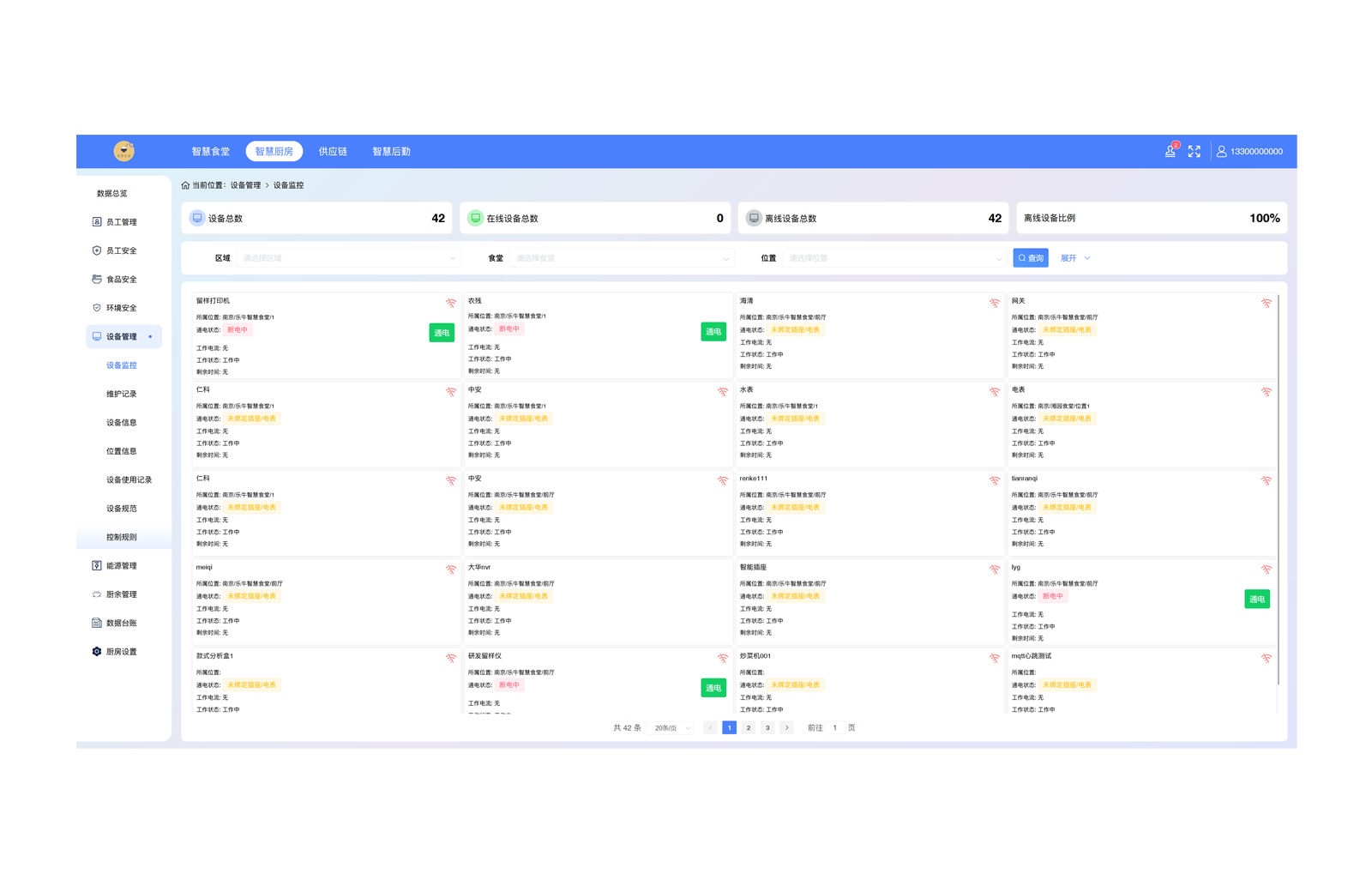Click 通电 button on 留样打印机 card
This screenshot has width=1372, height=892.
tap(442, 333)
